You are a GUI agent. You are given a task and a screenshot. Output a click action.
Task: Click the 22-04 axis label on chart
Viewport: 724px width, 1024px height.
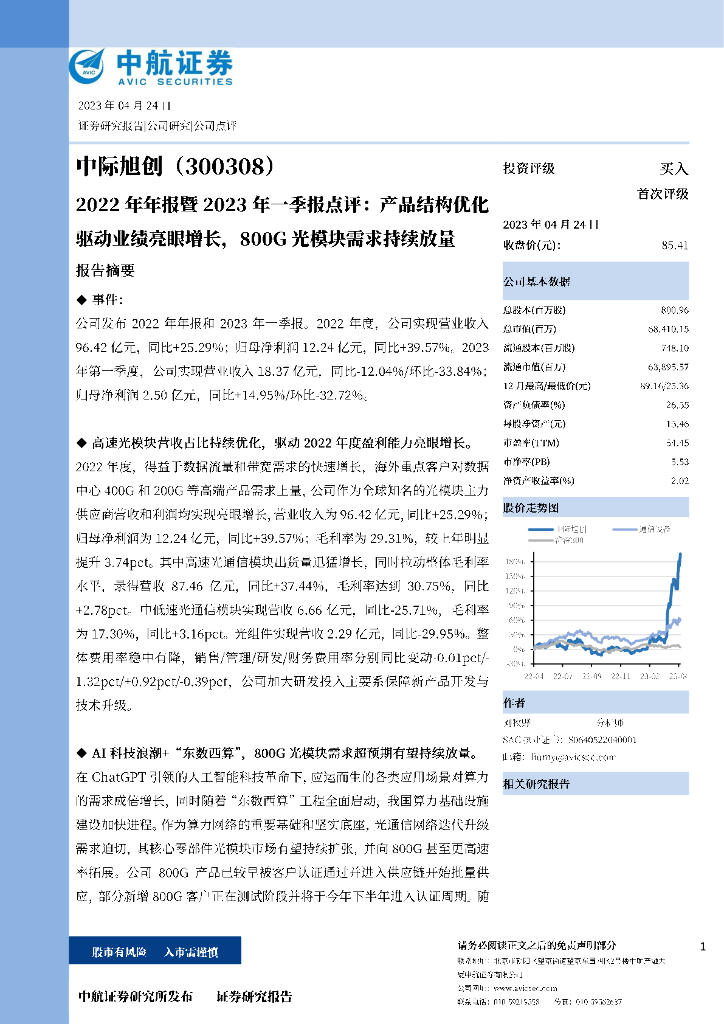pyautogui.click(x=533, y=676)
